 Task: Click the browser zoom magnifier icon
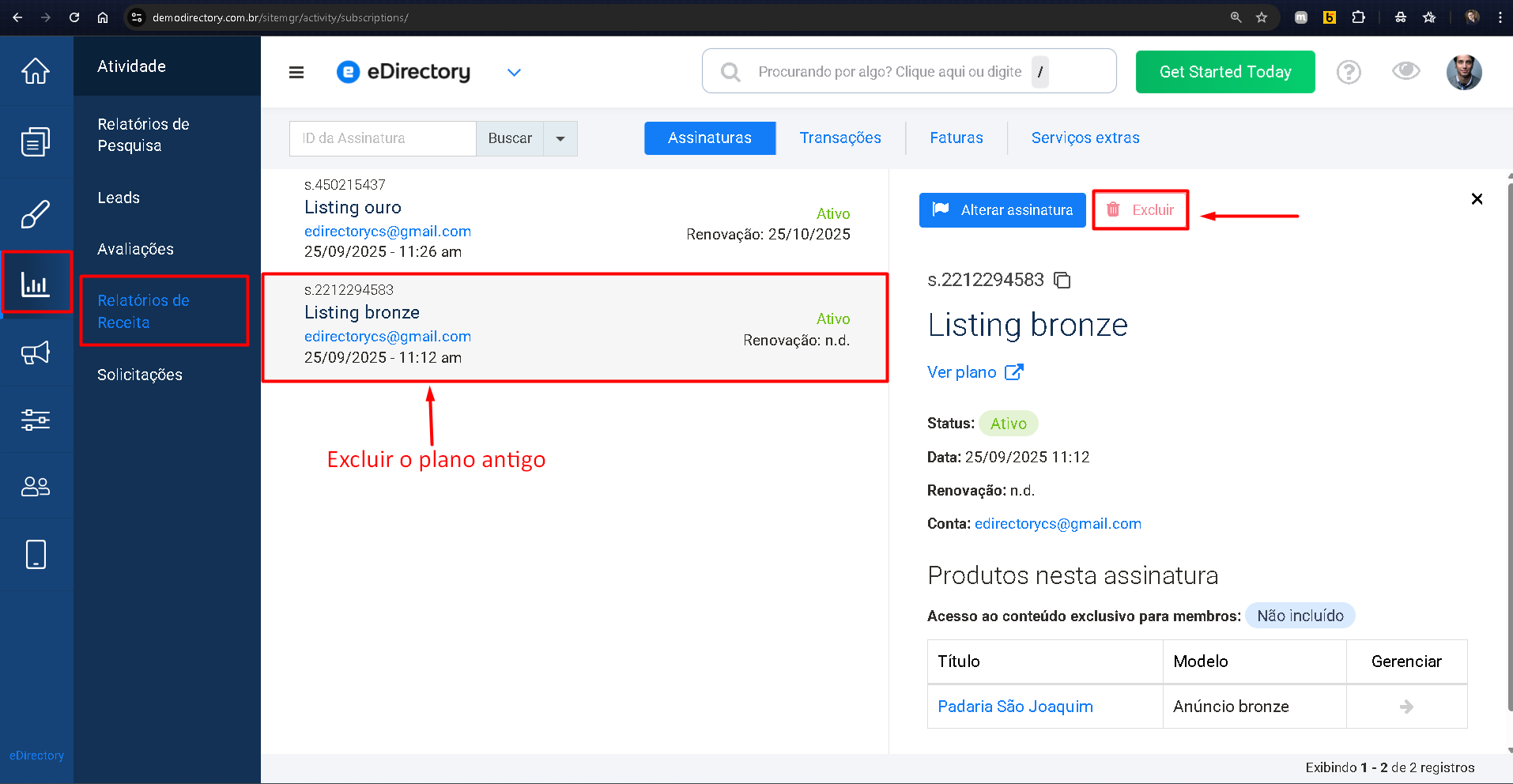click(1236, 17)
